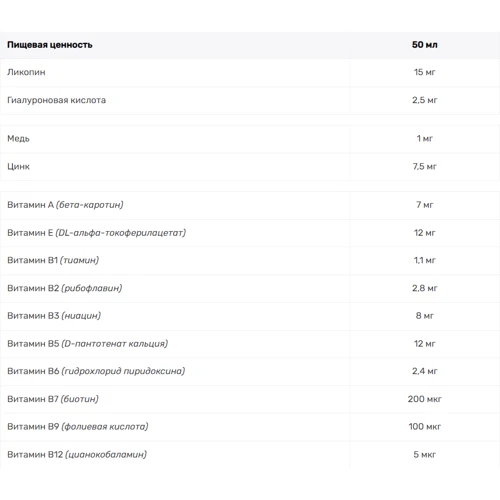Select 'Витамин A (бета-каротин)' row
This screenshot has width=500, height=500.
coord(250,205)
